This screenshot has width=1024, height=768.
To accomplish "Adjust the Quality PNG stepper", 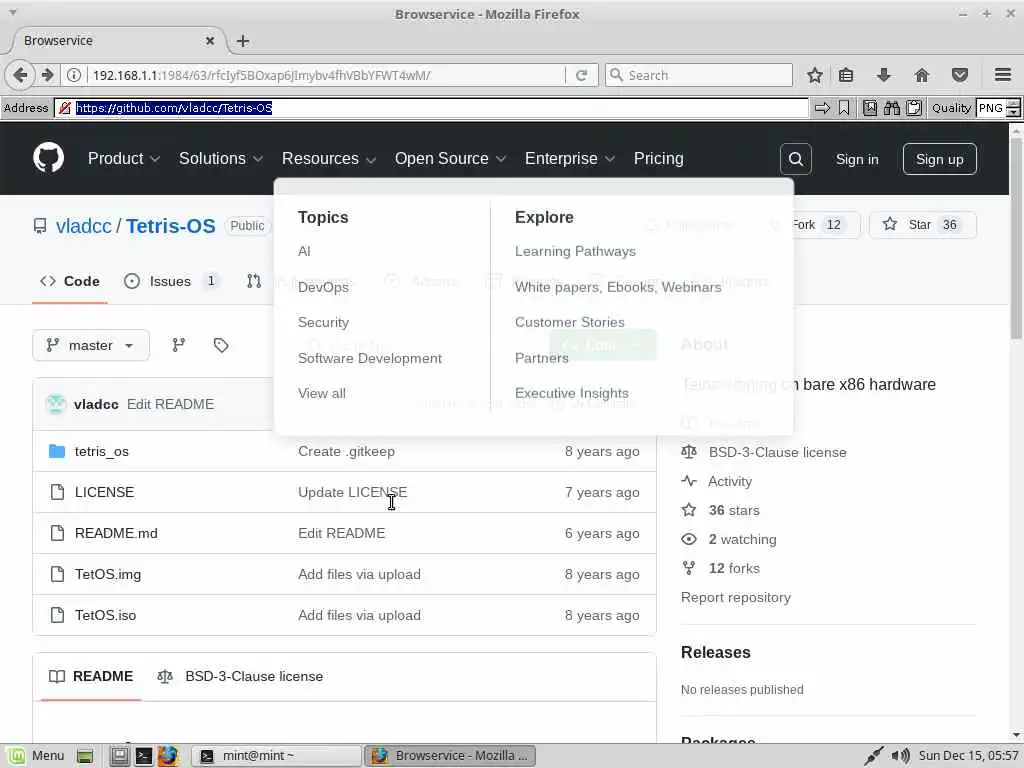I will tap(1013, 108).
